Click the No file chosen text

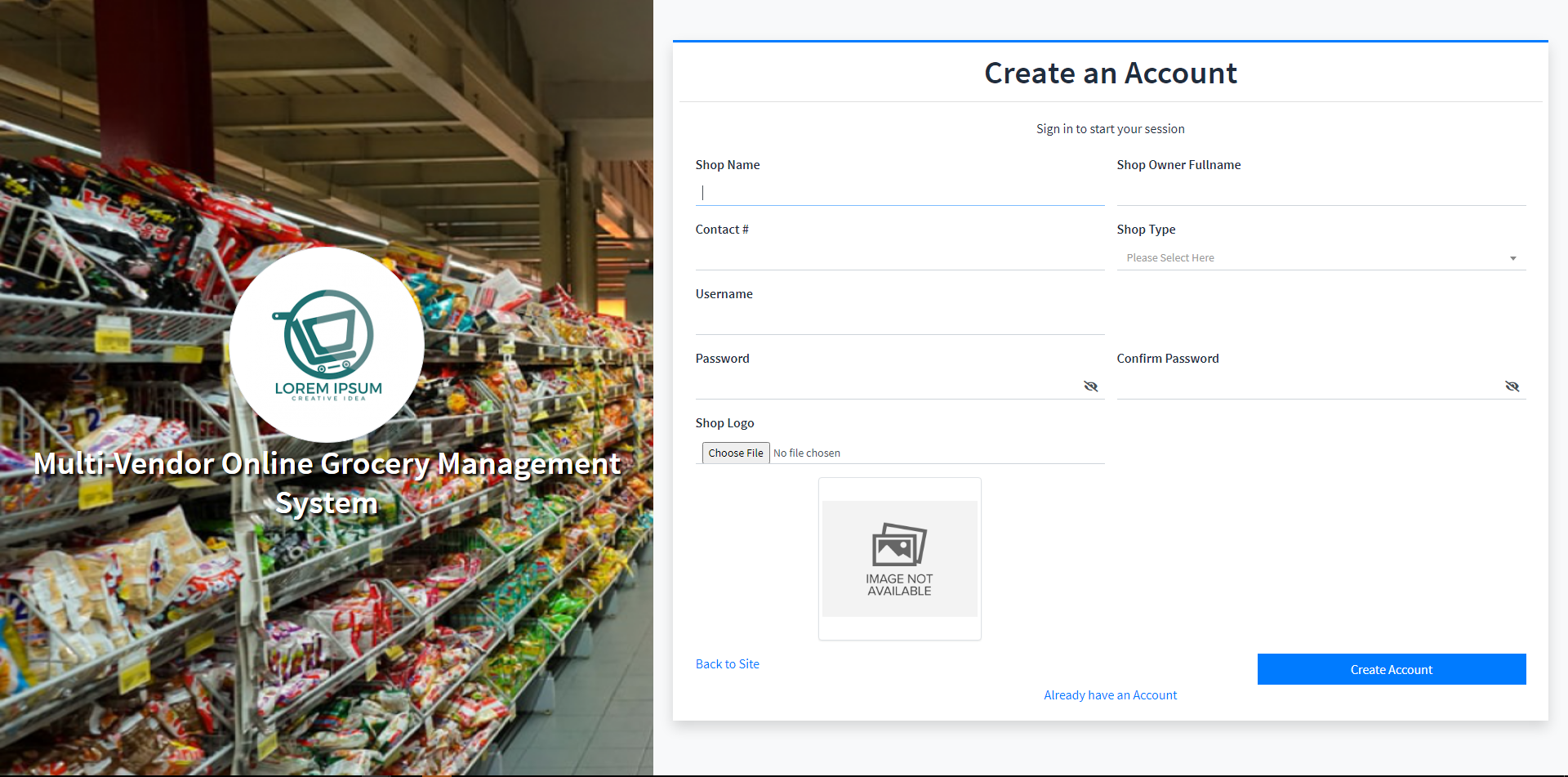coord(807,453)
